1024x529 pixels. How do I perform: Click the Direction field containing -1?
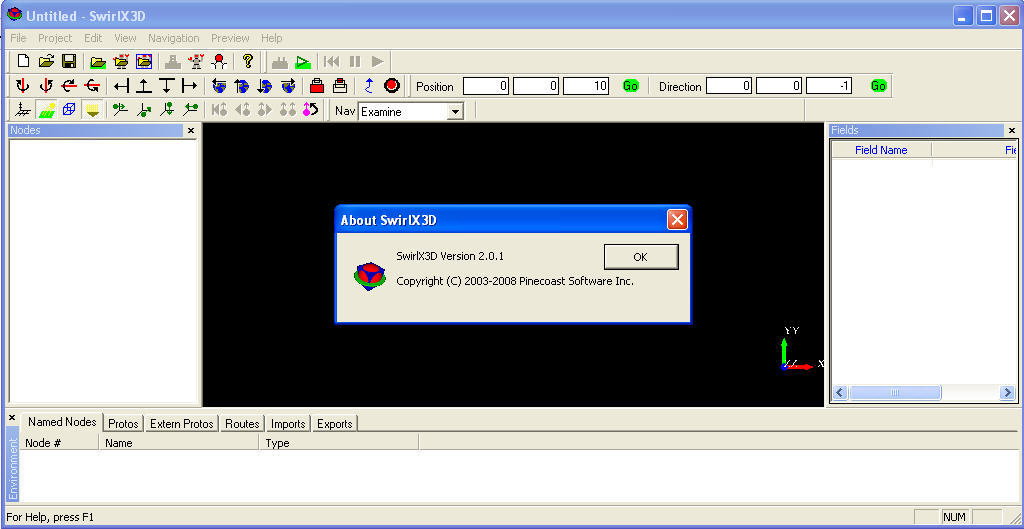829,86
